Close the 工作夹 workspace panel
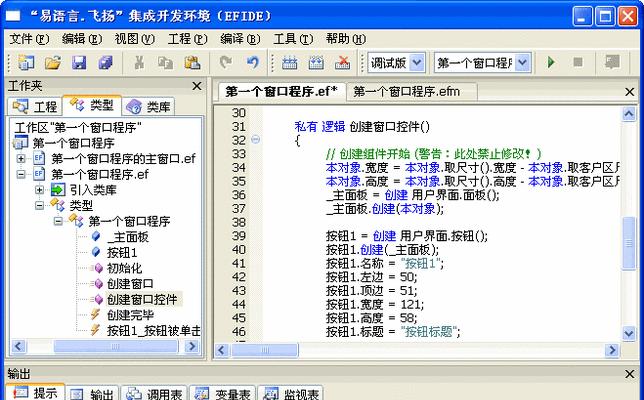Screen dimensions: 644x400 (x=197, y=86)
